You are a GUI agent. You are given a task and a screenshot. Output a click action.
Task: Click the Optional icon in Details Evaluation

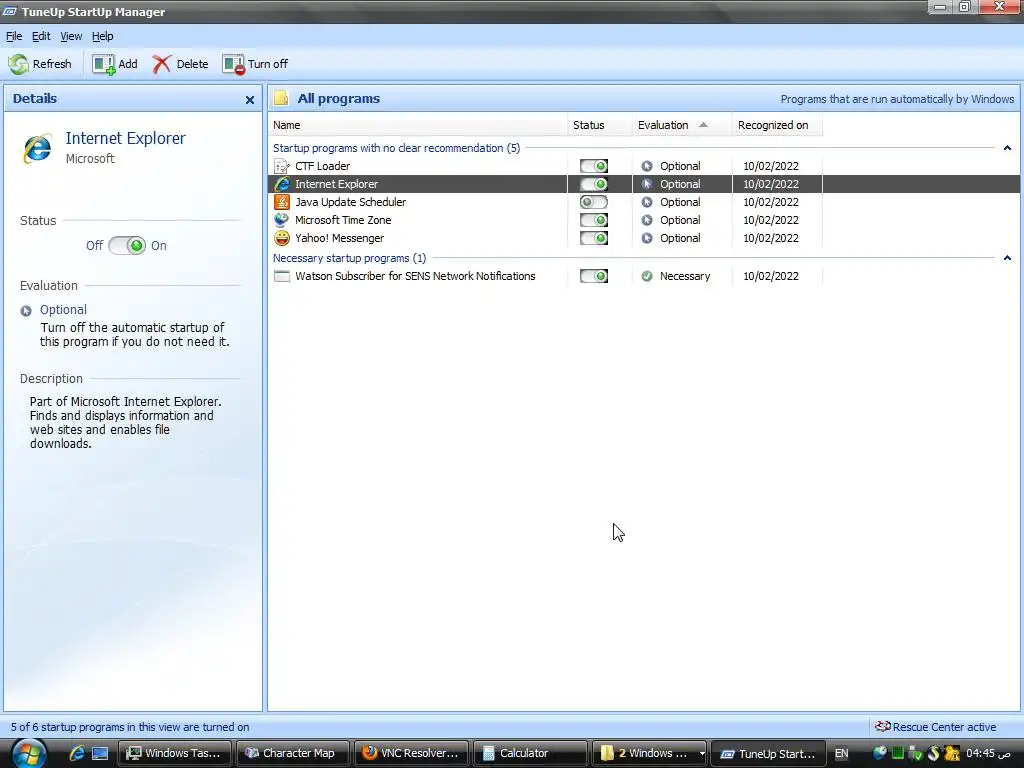(x=26, y=311)
